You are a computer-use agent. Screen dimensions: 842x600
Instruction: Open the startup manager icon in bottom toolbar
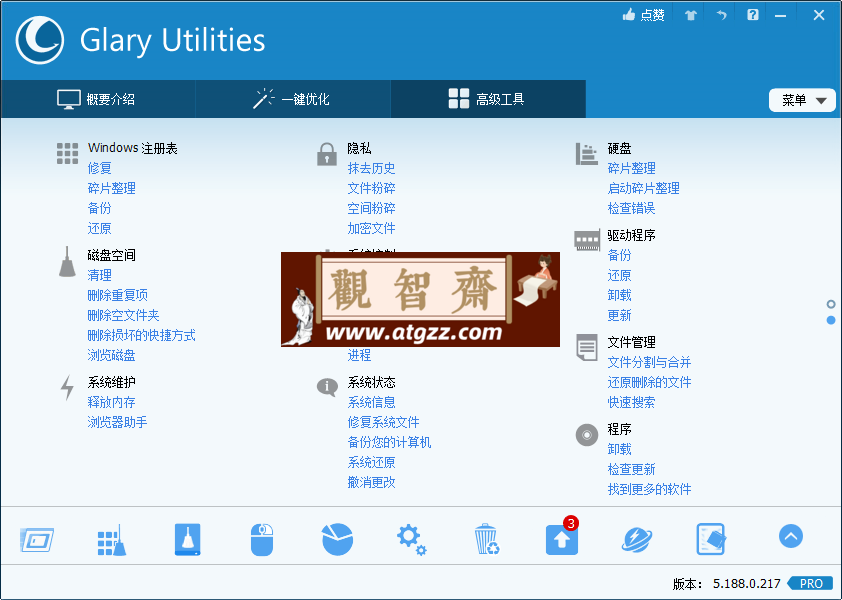coord(37,539)
